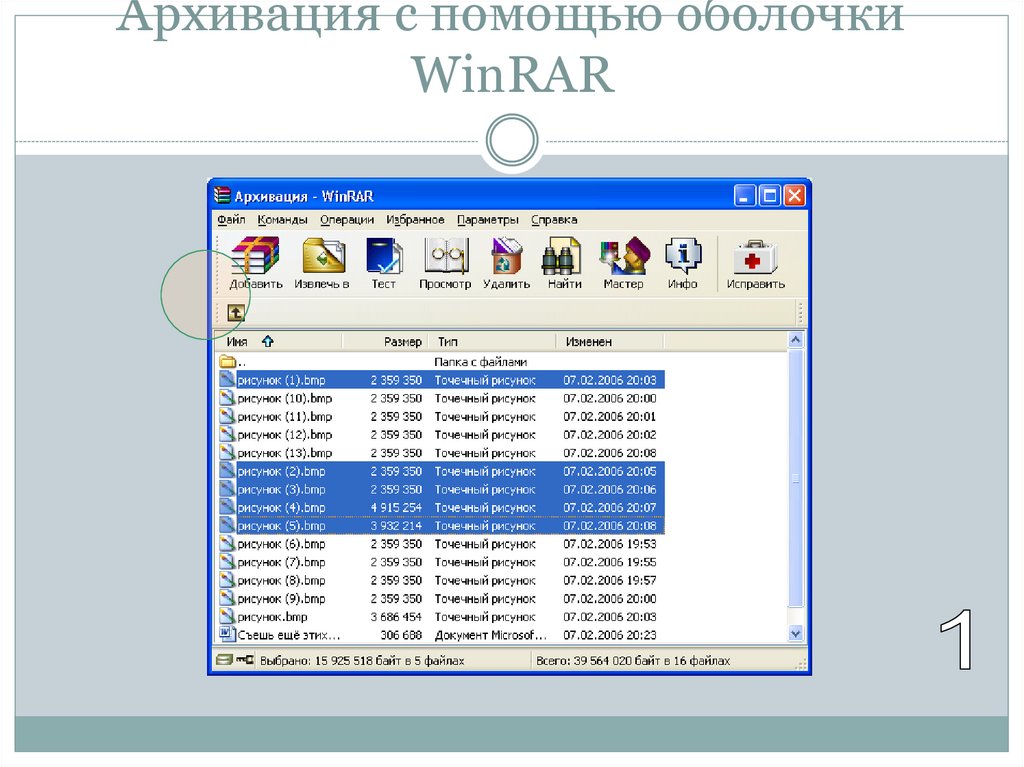Open the Избранное menu
The width and height of the screenshot is (1024, 767).
point(415,220)
